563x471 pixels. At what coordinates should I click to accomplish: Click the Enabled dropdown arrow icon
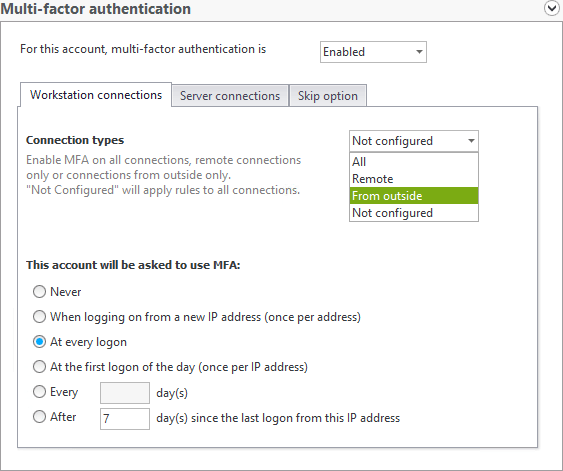[x=419, y=52]
